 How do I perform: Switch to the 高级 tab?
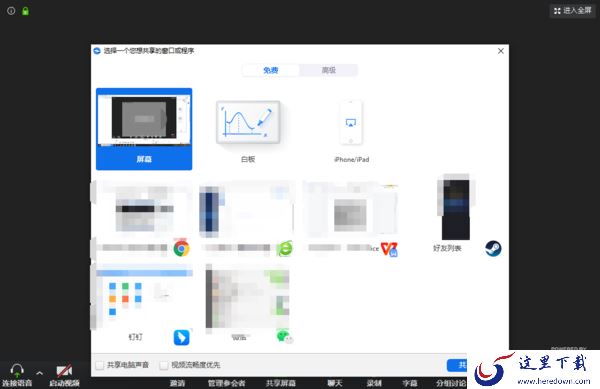tap(328, 70)
